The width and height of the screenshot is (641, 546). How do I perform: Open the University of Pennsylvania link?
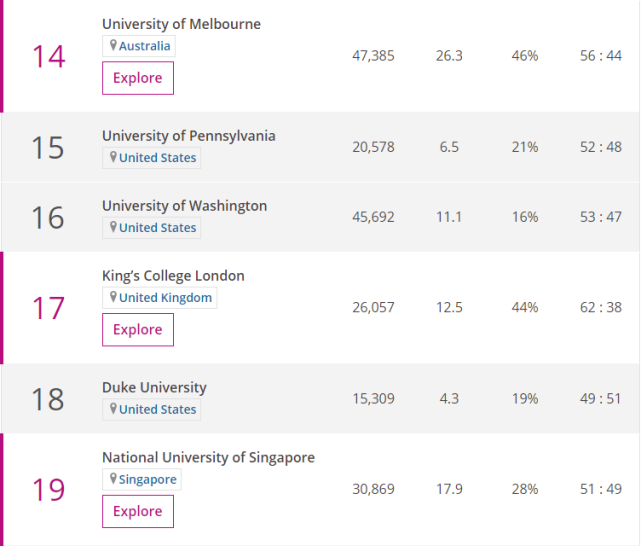[x=188, y=136]
